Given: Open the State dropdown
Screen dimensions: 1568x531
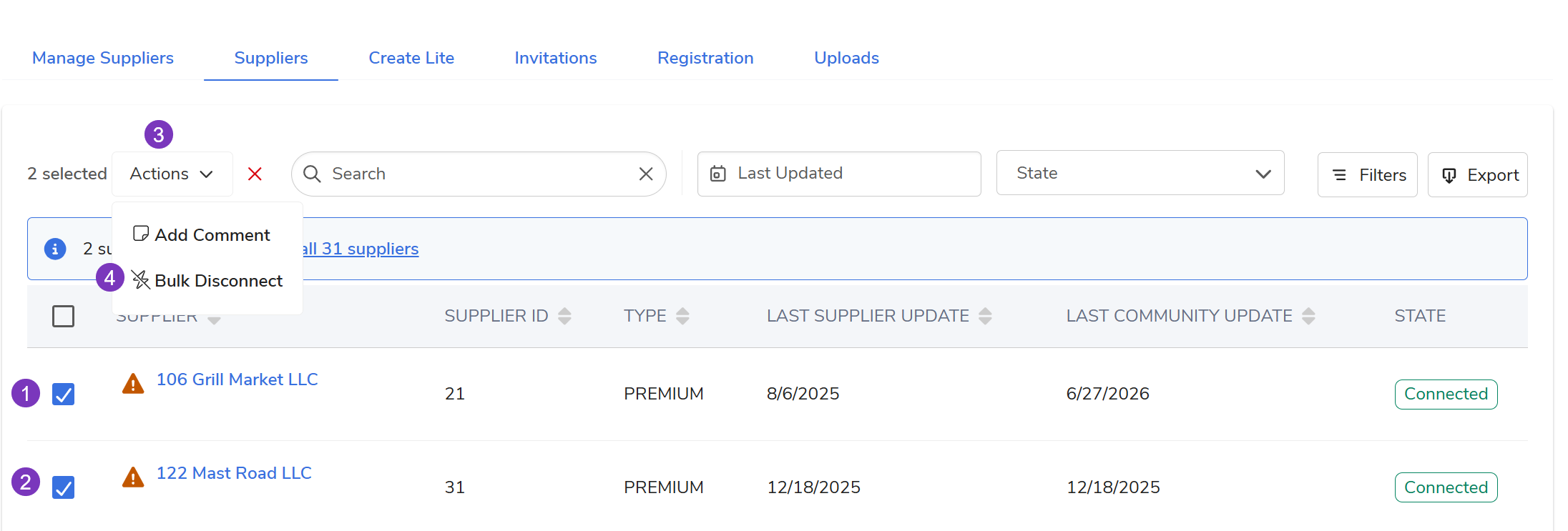Looking at the screenshot, I should tap(1140, 173).
